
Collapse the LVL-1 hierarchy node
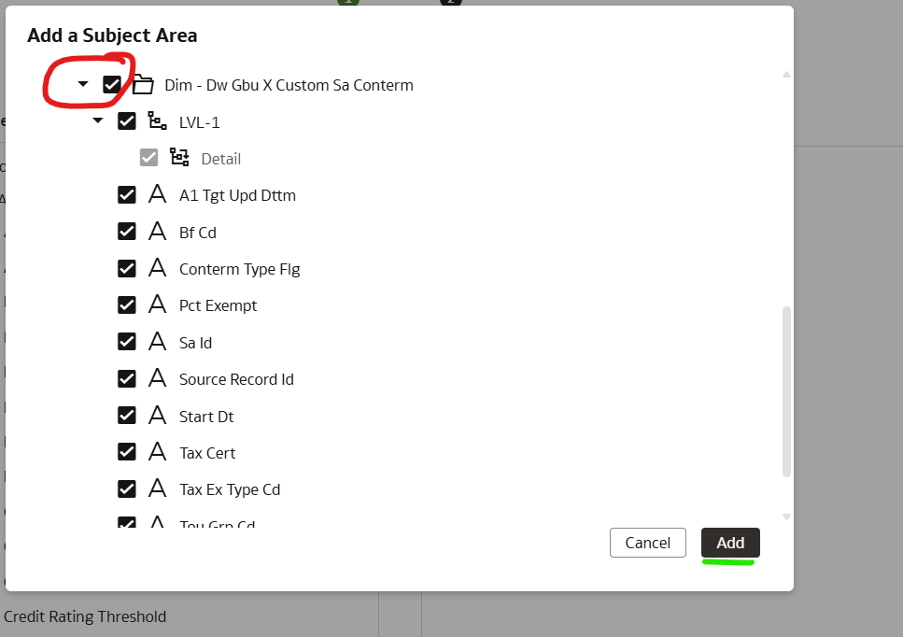pyautogui.click(x=98, y=121)
